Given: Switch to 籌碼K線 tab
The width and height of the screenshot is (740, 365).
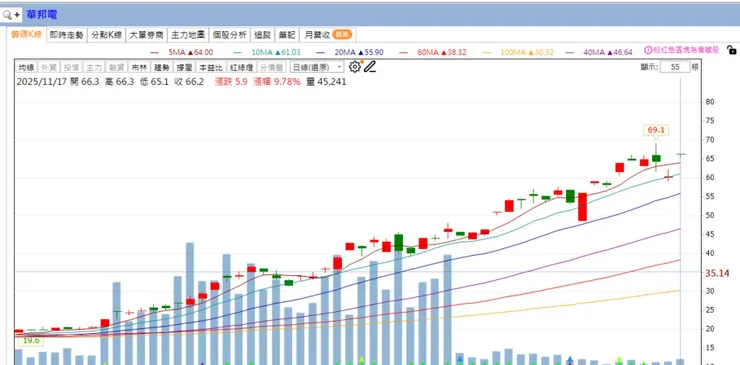Looking at the screenshot, I should (x=26, y=34).
